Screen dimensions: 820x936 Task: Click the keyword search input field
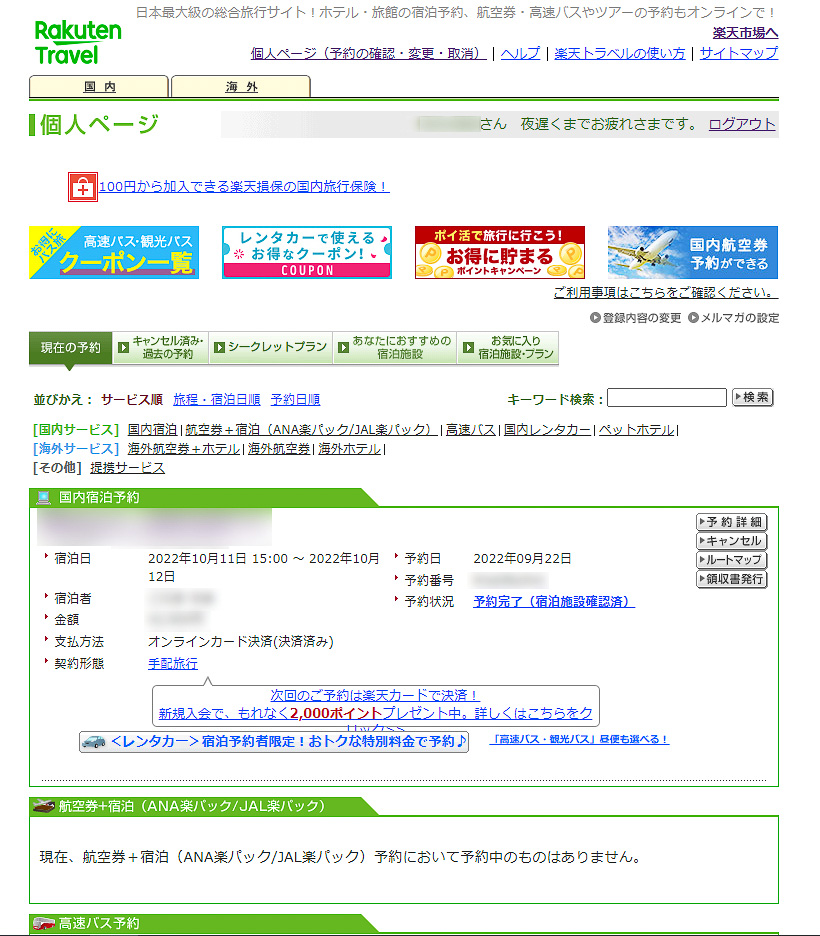click(x=666, y=397)
